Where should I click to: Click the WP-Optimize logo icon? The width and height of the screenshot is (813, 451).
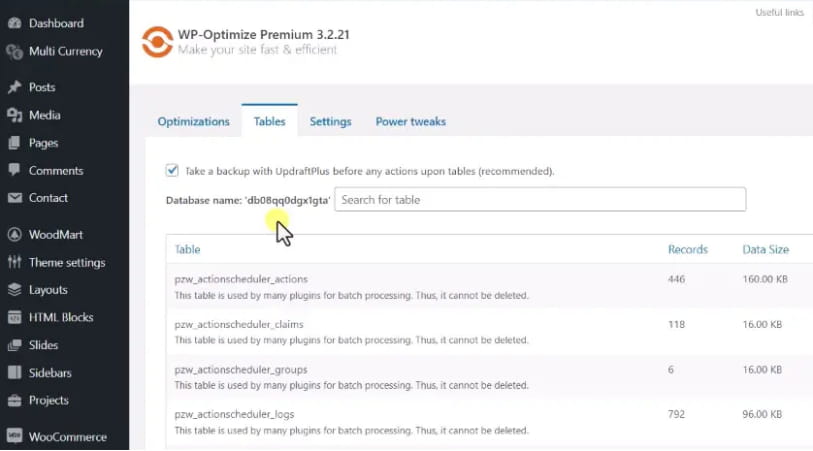[x=156, y=42]
